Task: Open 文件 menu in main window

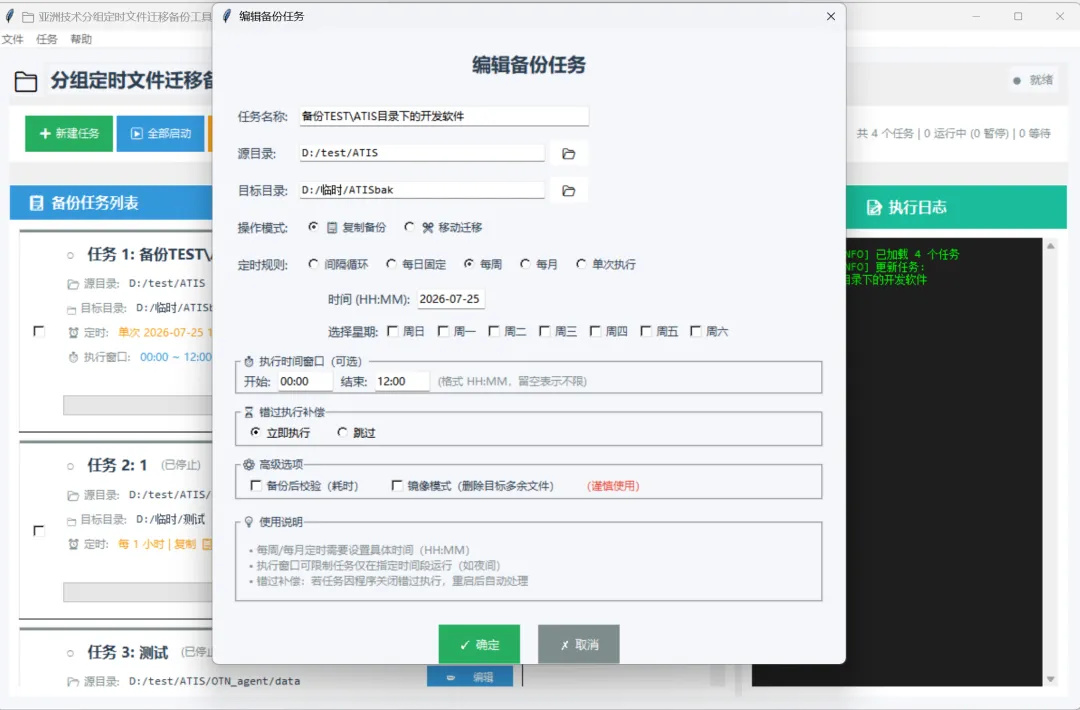Action: tap(12, 39)
